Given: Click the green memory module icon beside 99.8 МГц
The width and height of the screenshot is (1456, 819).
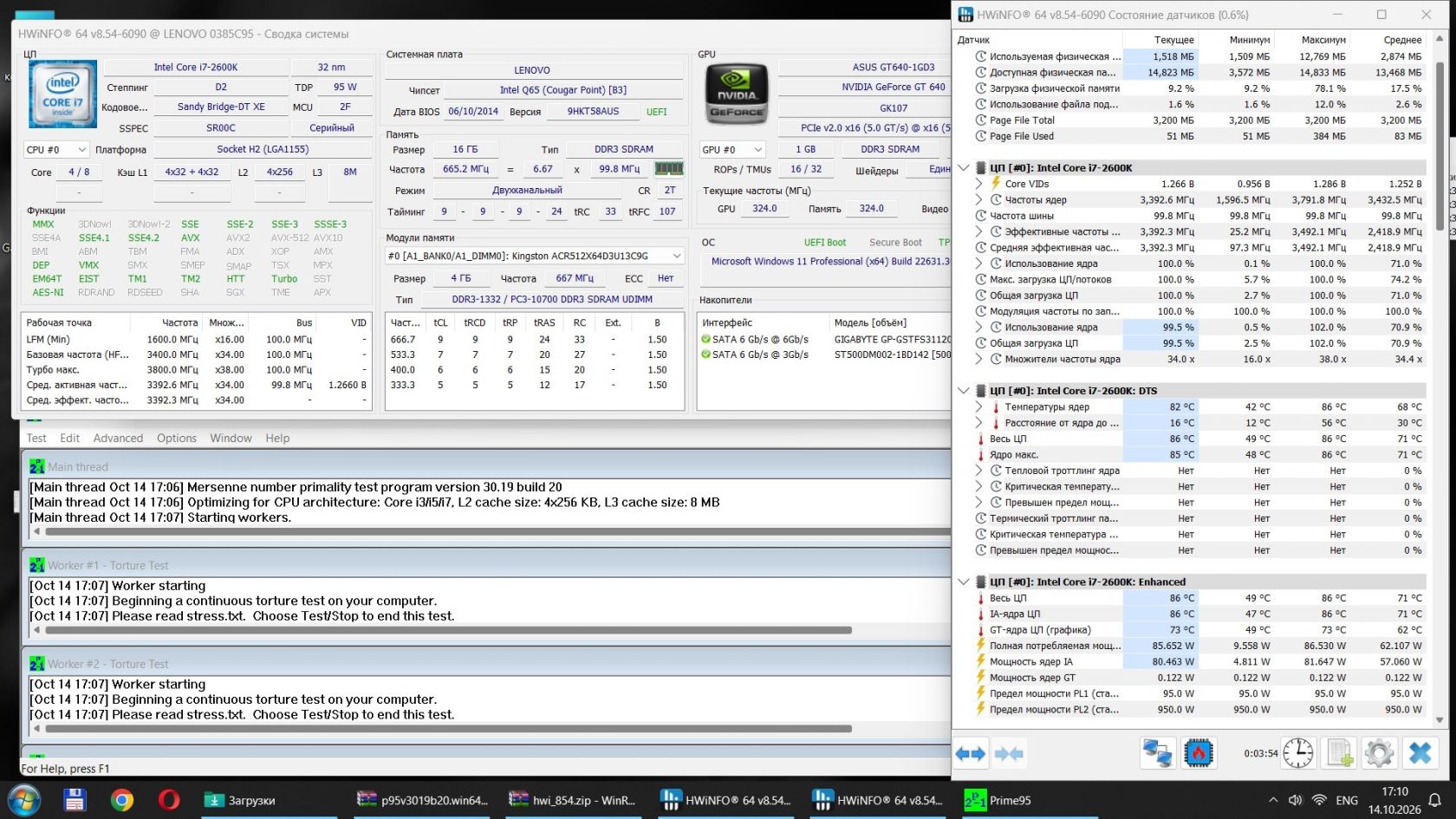Looking at the screenshot, I should [669, 169].
